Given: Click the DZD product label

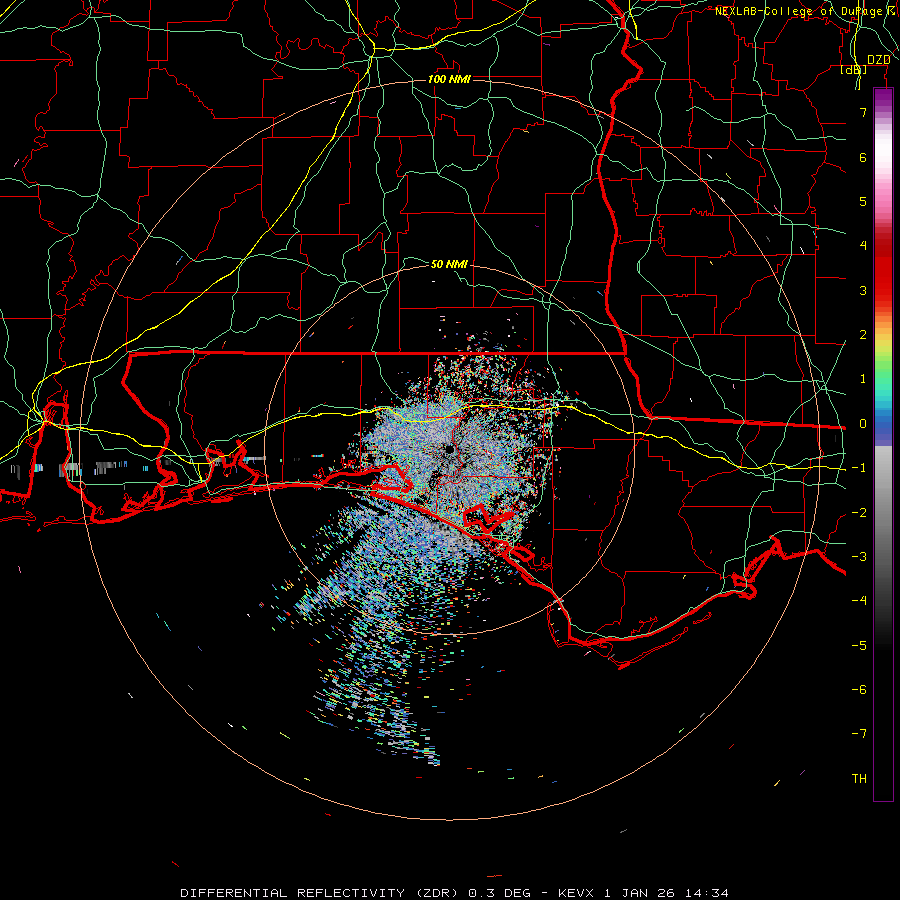Looking at the screenshot, I should pos(879,60).
